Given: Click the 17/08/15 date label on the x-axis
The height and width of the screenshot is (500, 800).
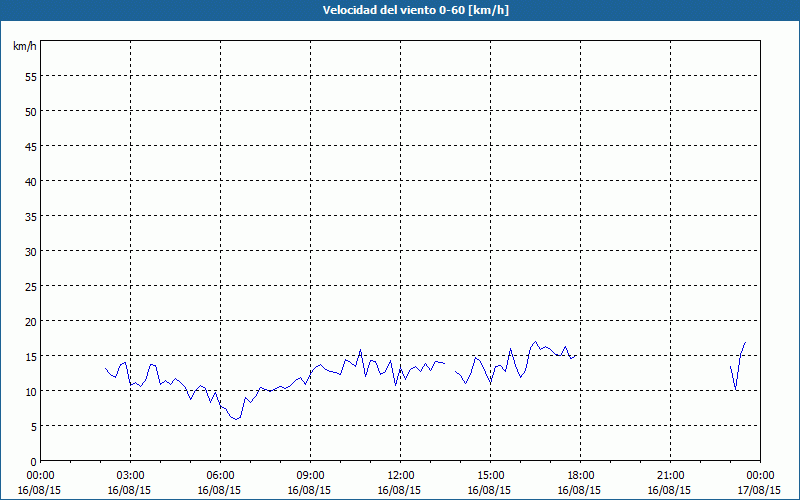Looking at the screenshot, I should coord(760,490).
